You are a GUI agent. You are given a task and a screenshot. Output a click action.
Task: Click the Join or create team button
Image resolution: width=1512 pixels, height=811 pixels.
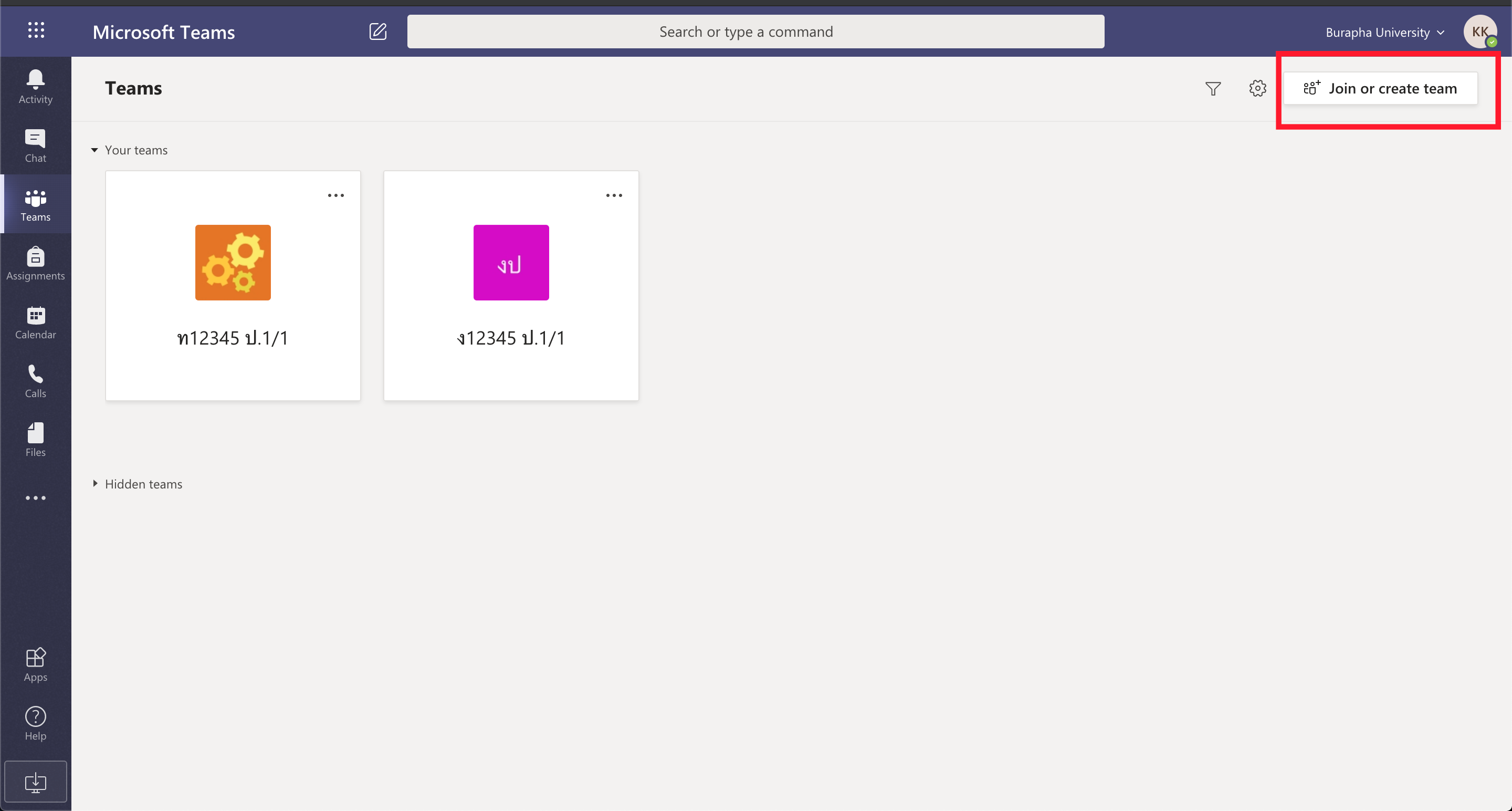1381,89
